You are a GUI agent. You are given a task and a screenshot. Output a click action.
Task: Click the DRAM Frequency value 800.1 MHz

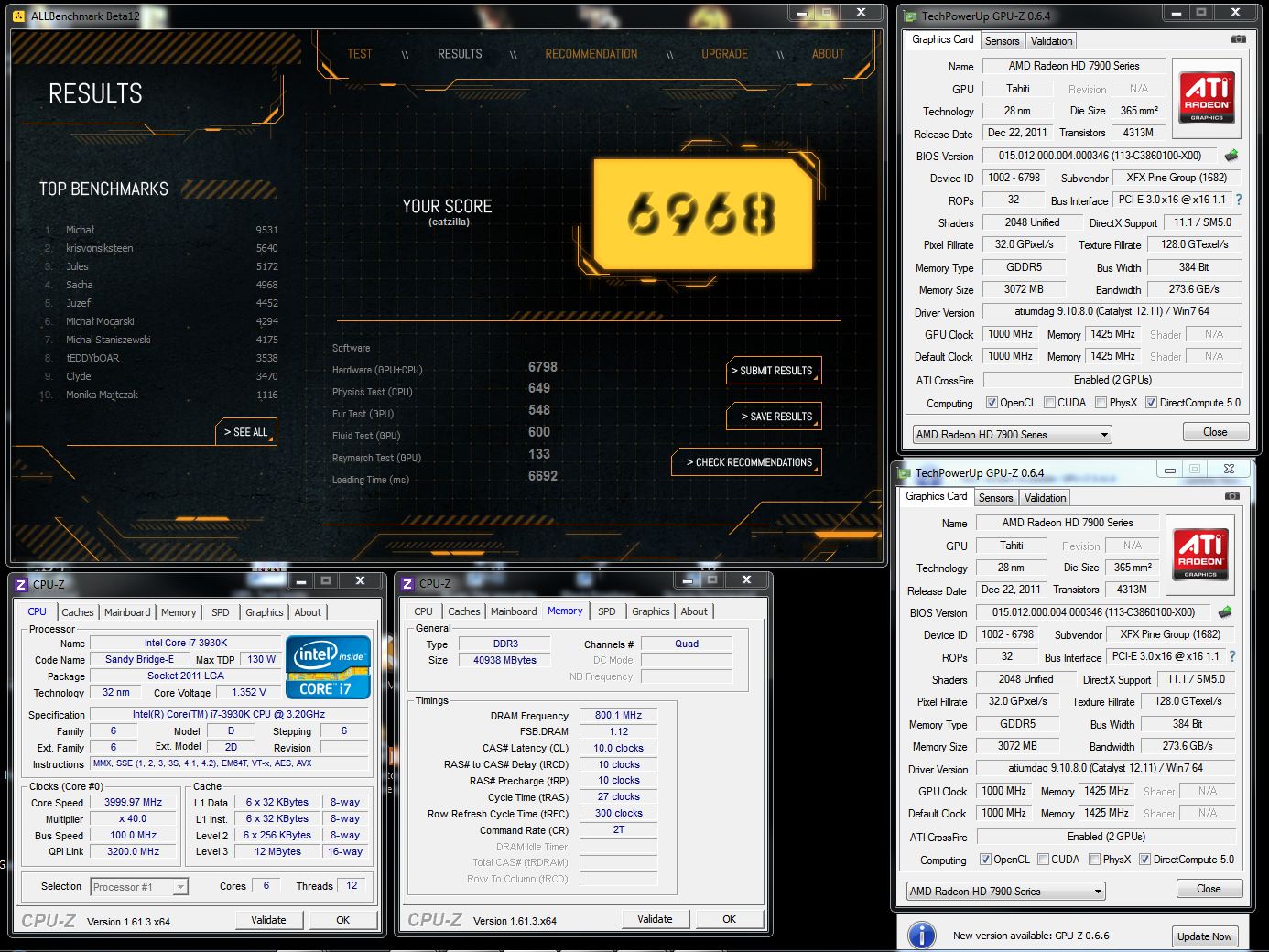click(x=618, y=715)
